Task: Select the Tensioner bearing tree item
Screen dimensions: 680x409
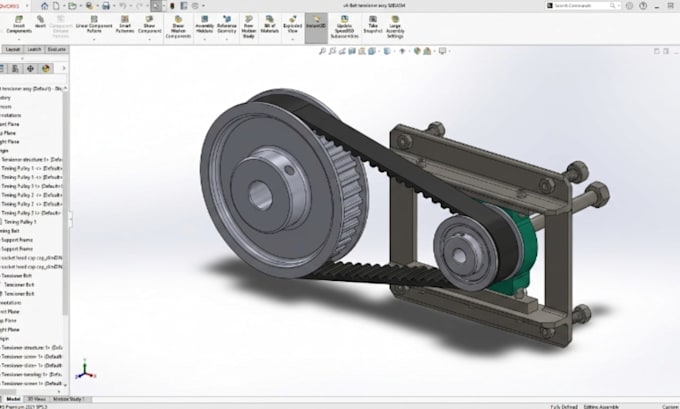Action: [x=31, y=374]
